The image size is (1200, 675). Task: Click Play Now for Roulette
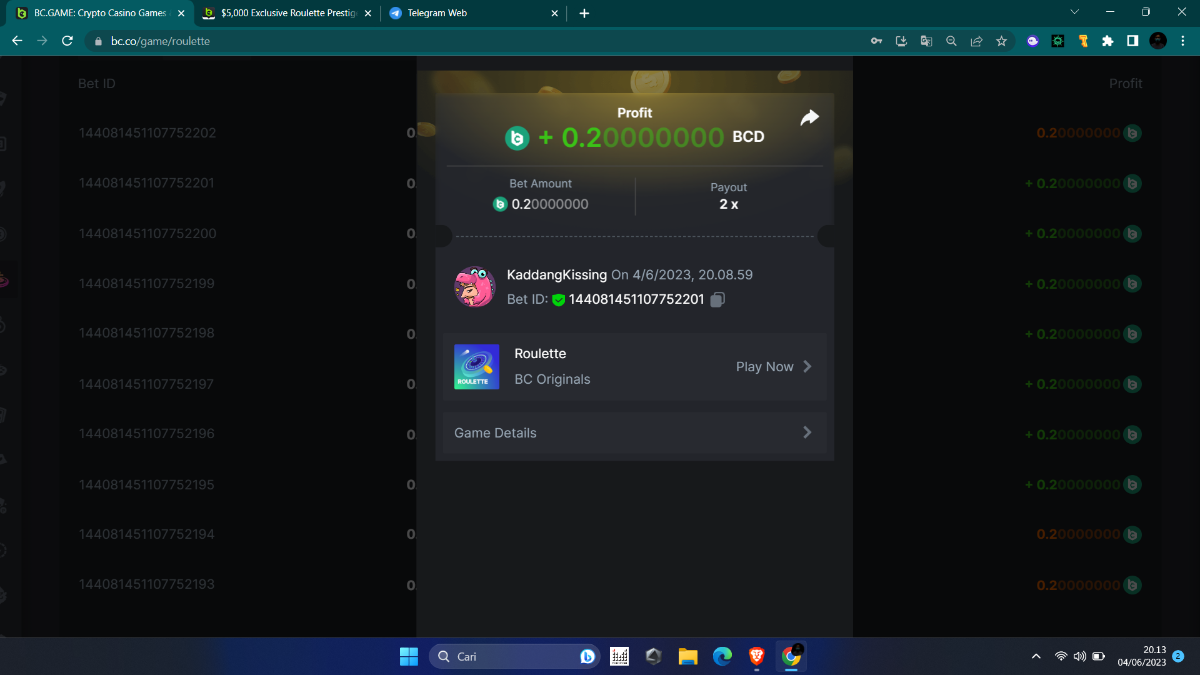[773, 367]
